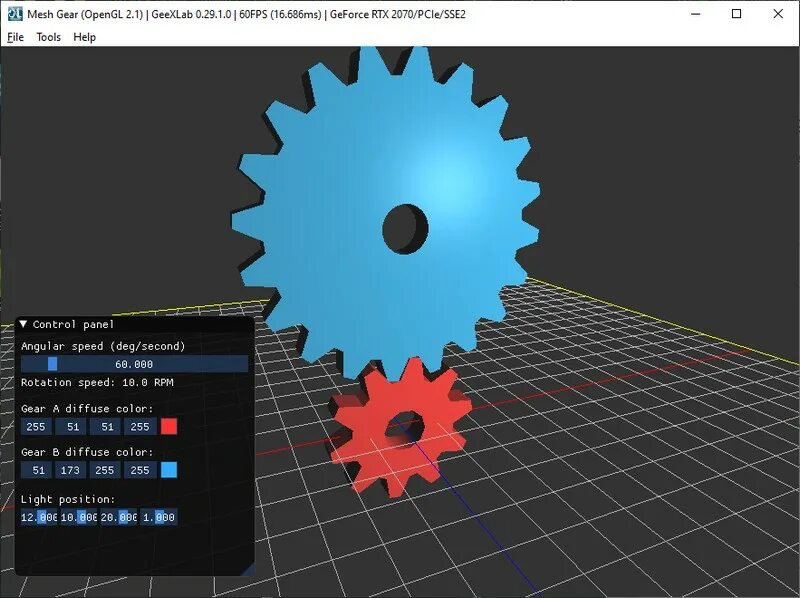Click Gear B green value field 173
The width and height of the screenshot is (800, 598).
point(71,470)
